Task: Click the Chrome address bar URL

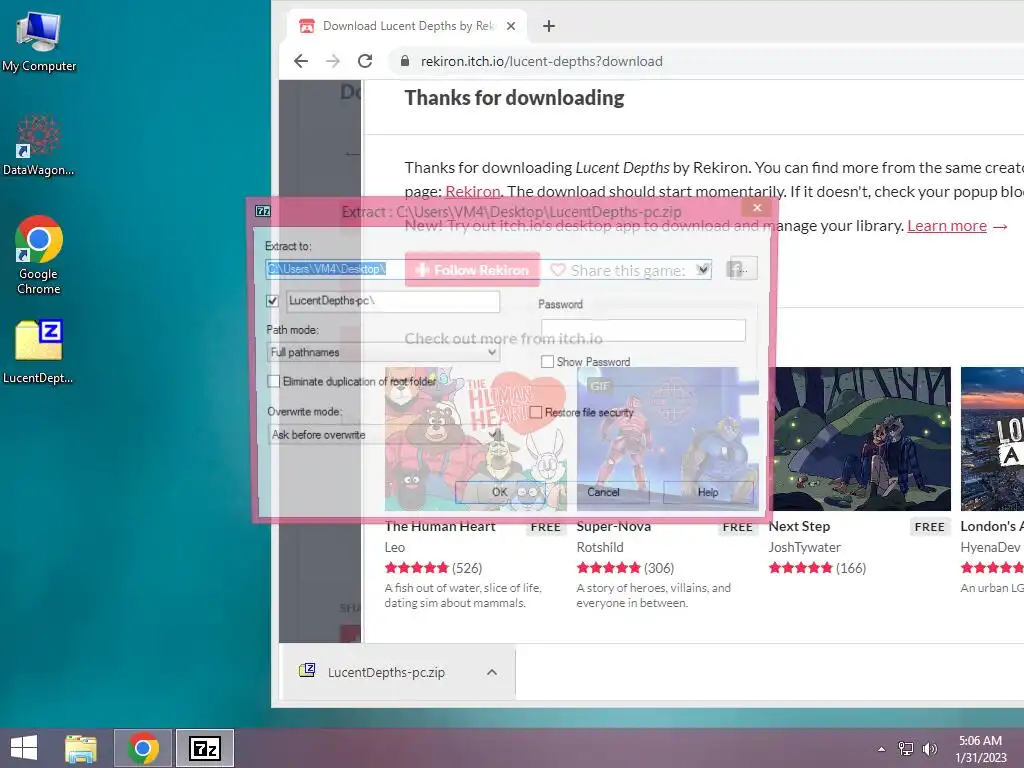Action: point(542,61)
